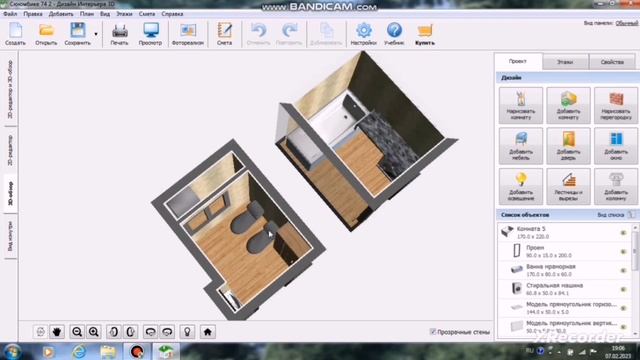Save the project with the Сохранить icon
Image resolution: width=640 pixels, height=360 pixels.
(x=77, y=34)
